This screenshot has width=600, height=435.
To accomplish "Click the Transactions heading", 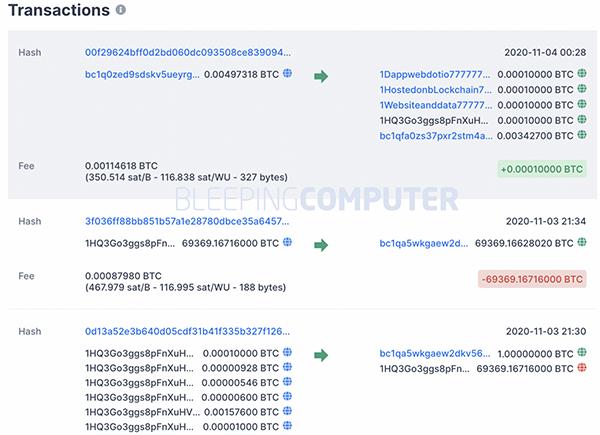I will click(59, 10).
